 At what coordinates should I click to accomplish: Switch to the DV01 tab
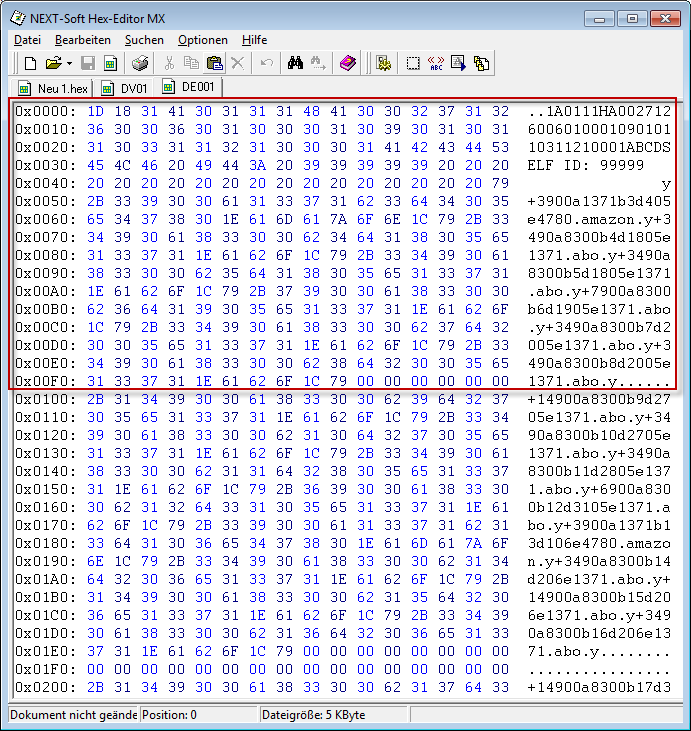(x=126, y=88)
